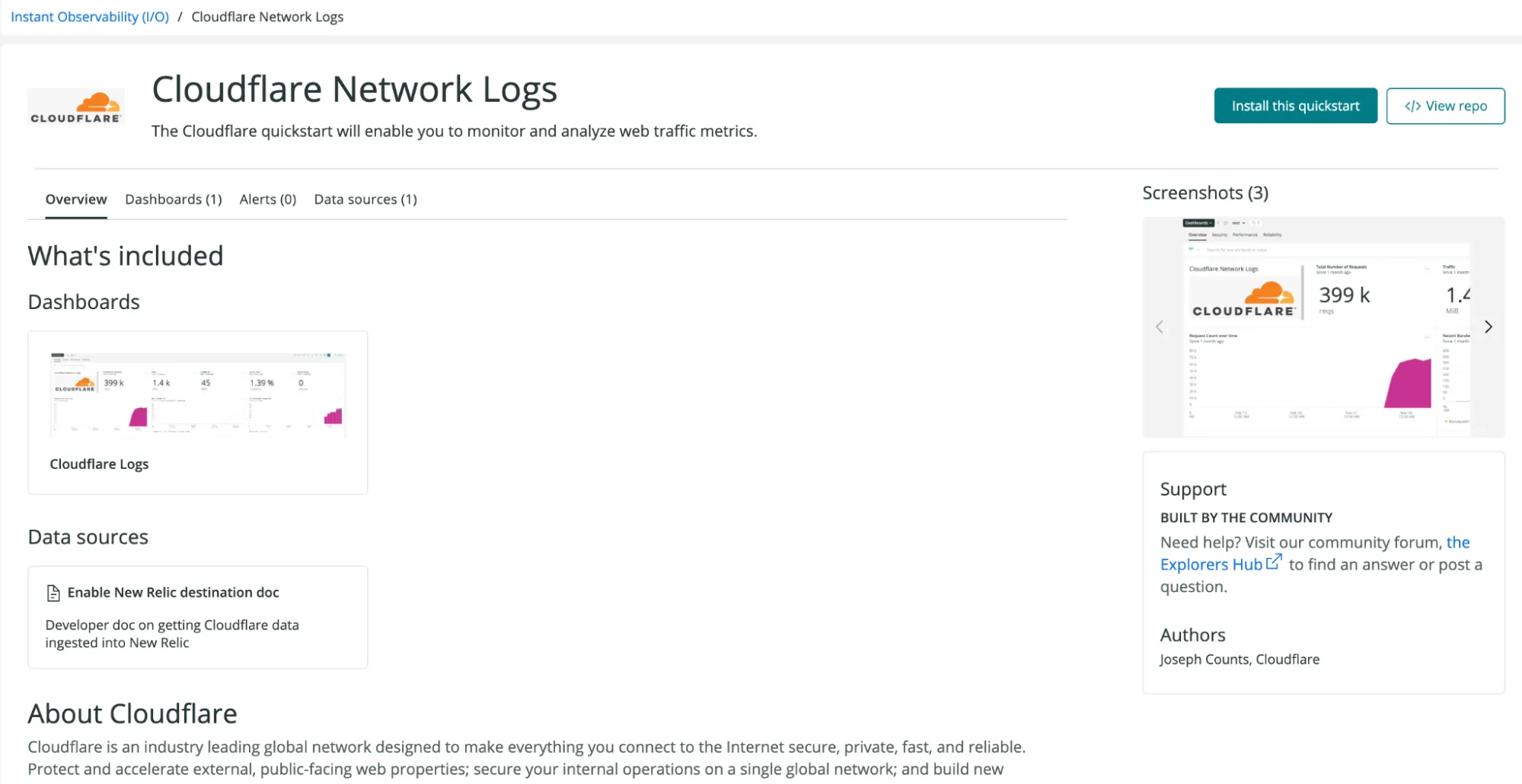
Task: Click the Cloudflare Network Logs breadcrumb text
Action: pos(267,16)
